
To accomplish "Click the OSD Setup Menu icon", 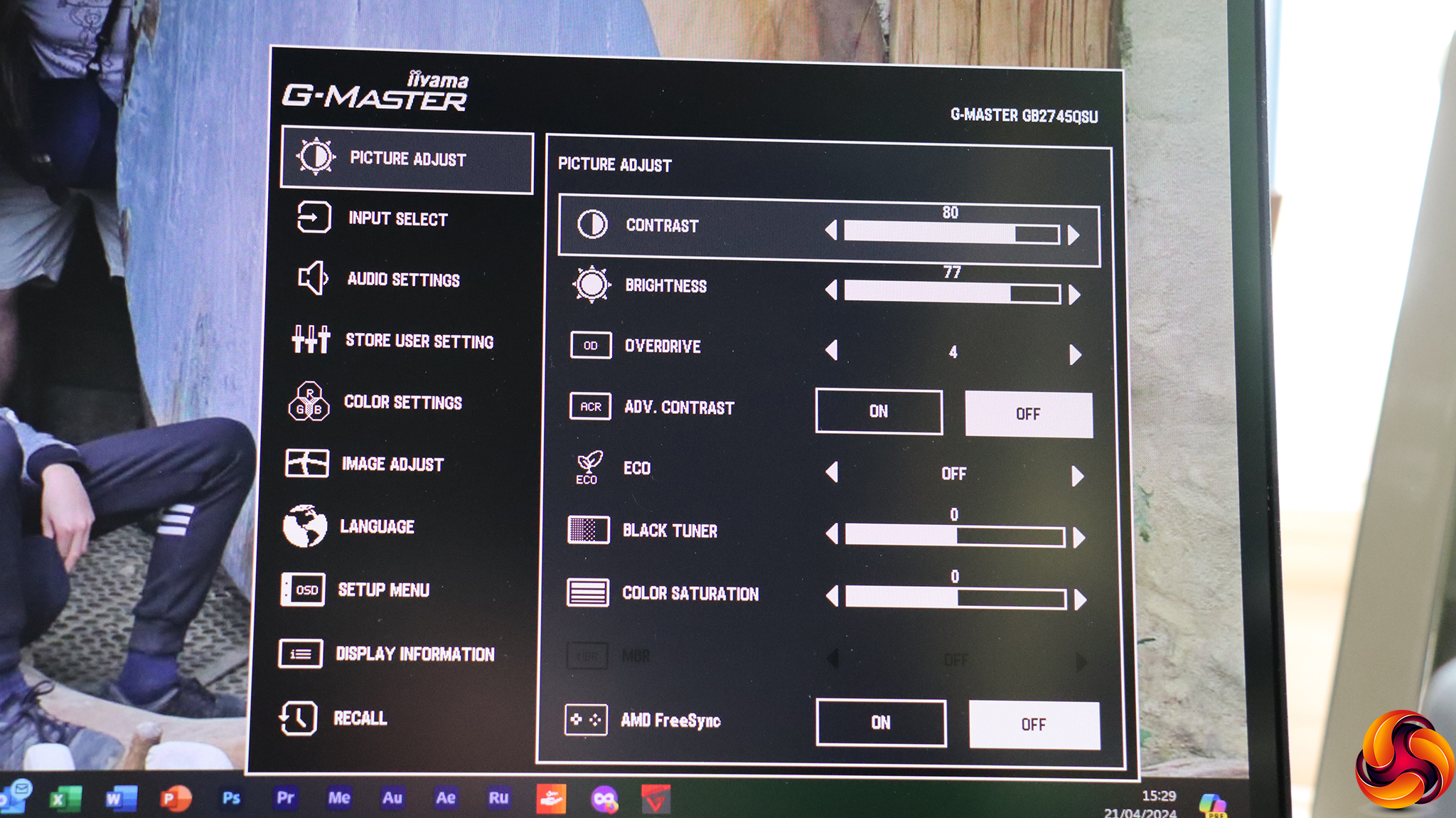I will 303,590.
